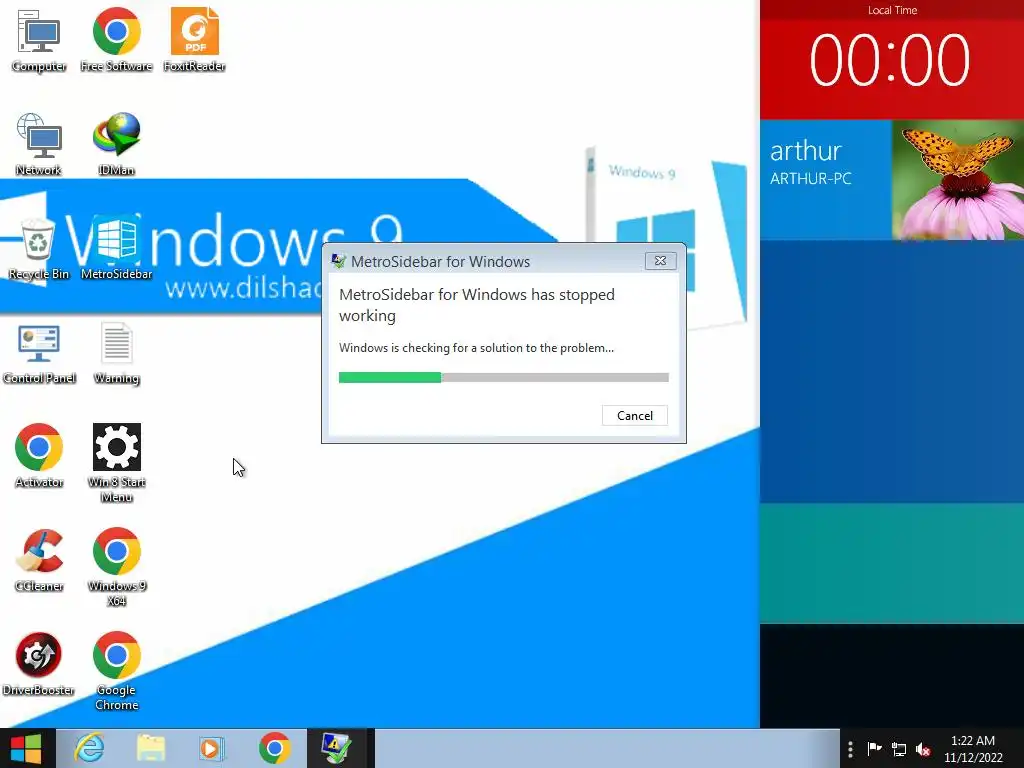This screenshot has width=1024, height=768.
Task: Click the MetroSidebar dialog title icon
Action: tap(338, 261)
